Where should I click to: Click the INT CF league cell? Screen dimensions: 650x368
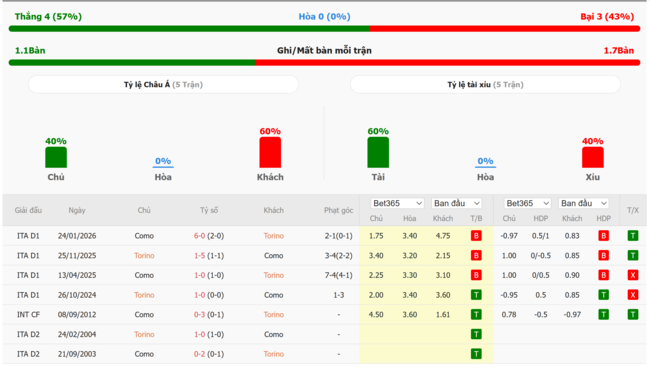click(28, 315)
